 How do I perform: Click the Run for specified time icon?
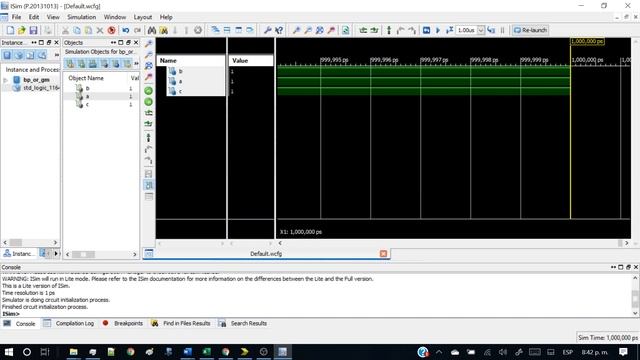(x=450, y=30)
